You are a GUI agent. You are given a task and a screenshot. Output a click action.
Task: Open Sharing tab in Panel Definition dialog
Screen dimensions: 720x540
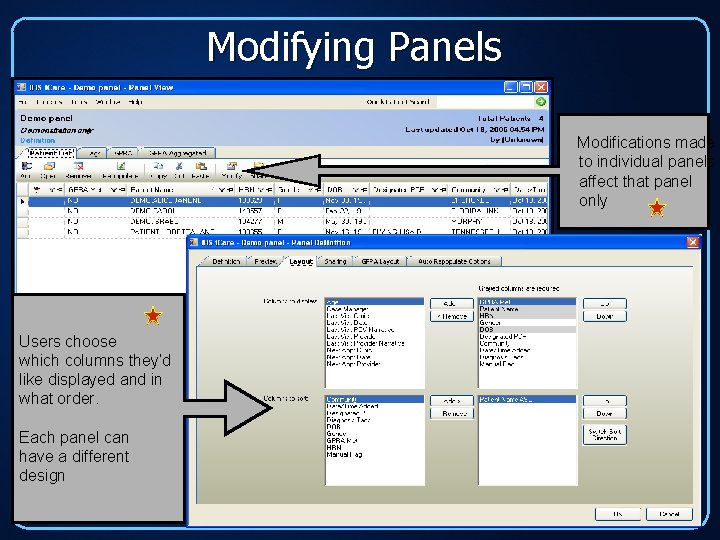point(335,261)
